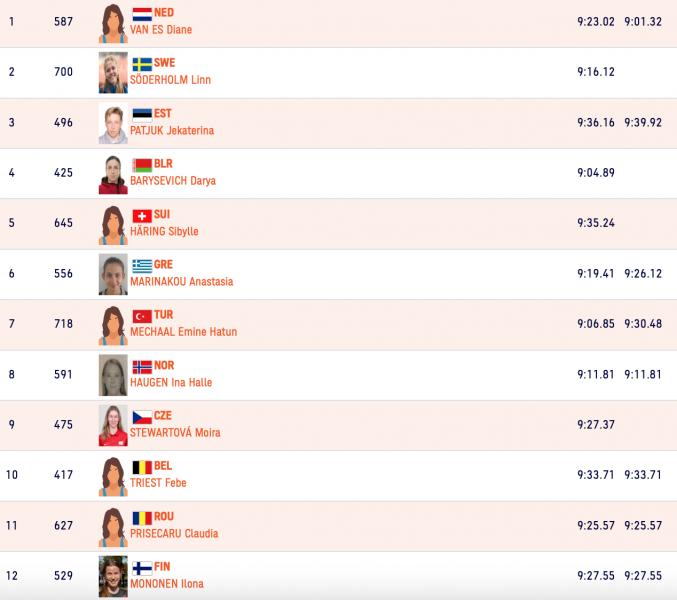Click the Norway flag icon
The width and height of the screenshot is (677, 600).
142,366
